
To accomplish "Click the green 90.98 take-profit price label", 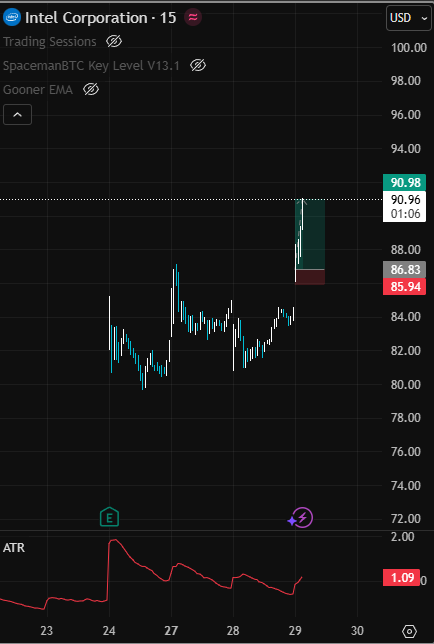I will (x=404, y=182).
